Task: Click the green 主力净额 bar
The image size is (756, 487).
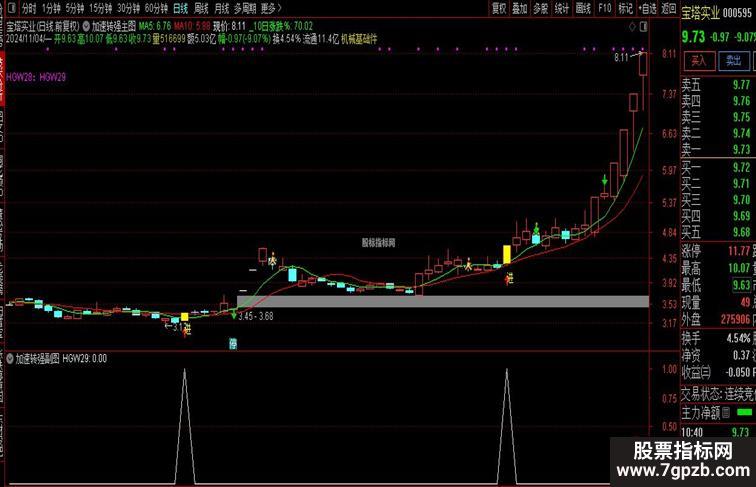Action: [x=745, y=412]
